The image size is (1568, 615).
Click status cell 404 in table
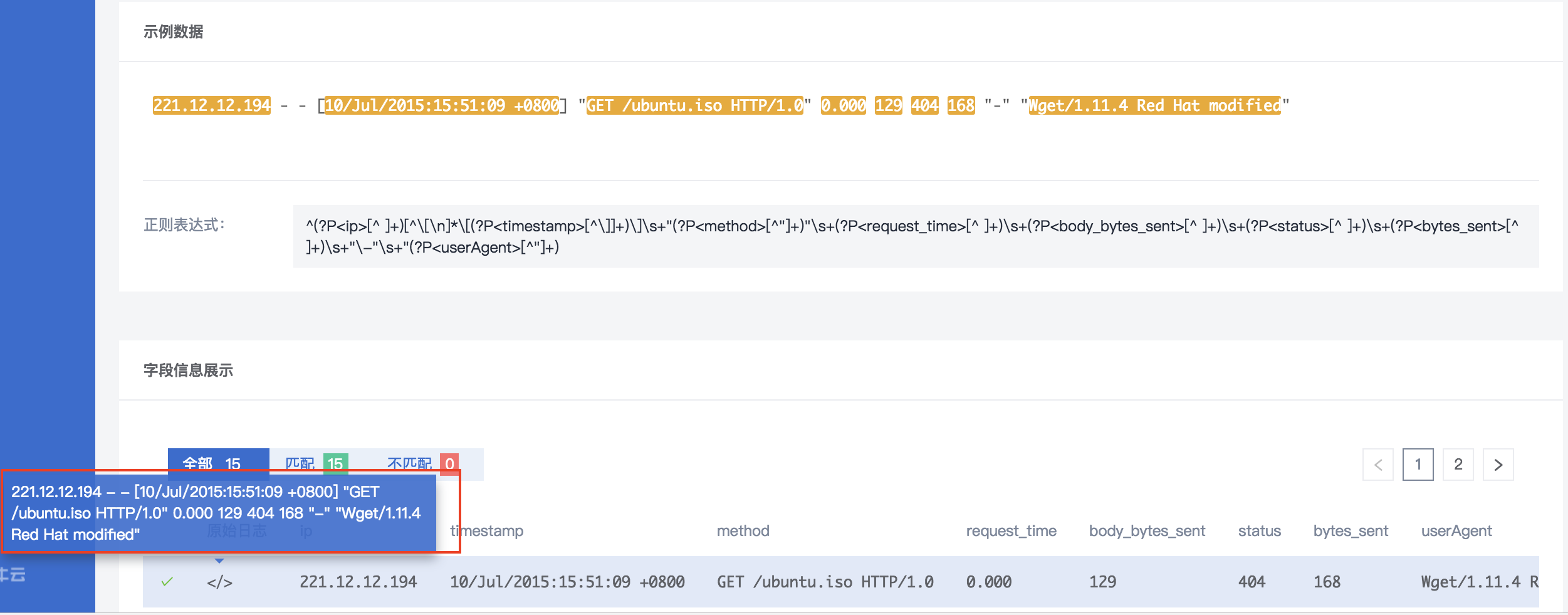(x=1252, y=582)
